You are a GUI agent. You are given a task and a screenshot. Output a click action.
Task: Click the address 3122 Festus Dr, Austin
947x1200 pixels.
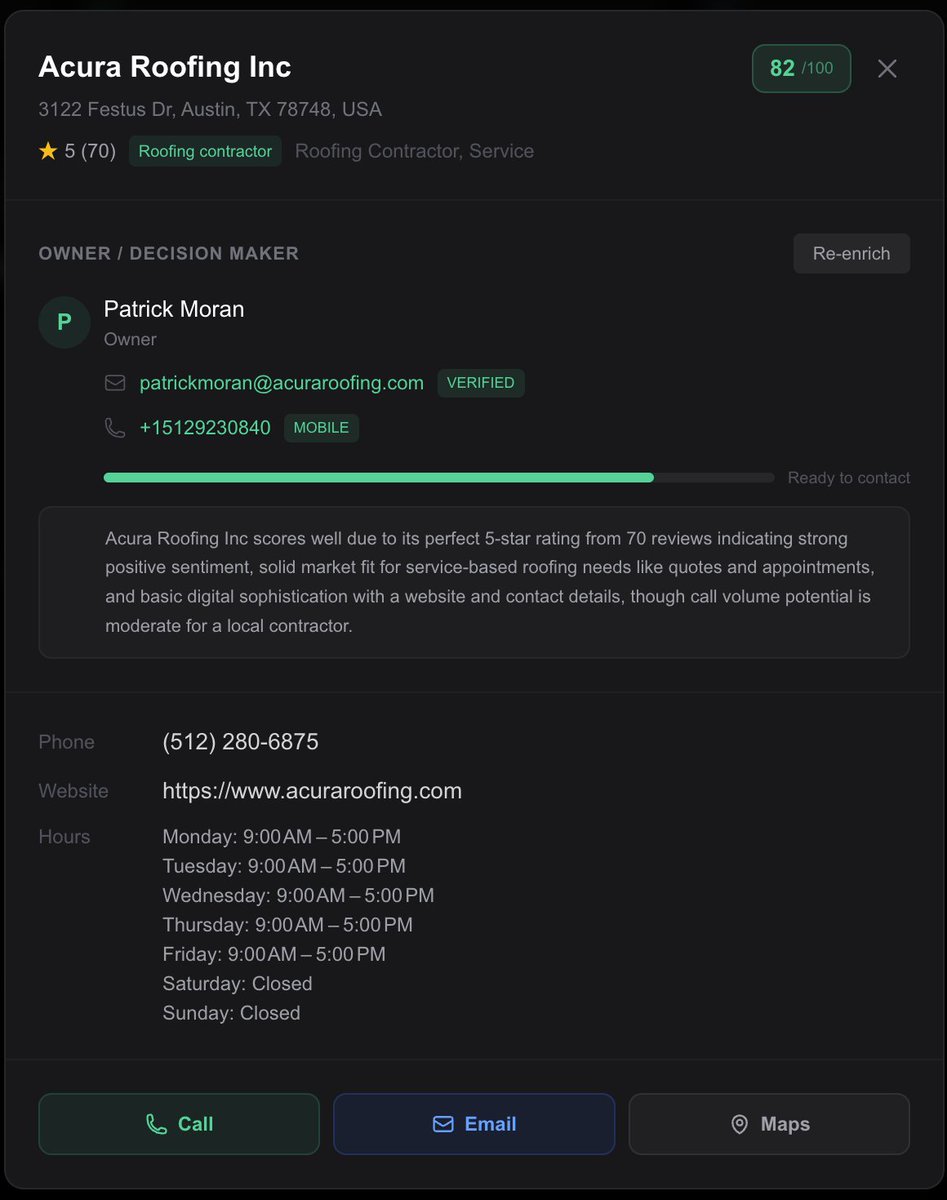(x=210, y=109)
